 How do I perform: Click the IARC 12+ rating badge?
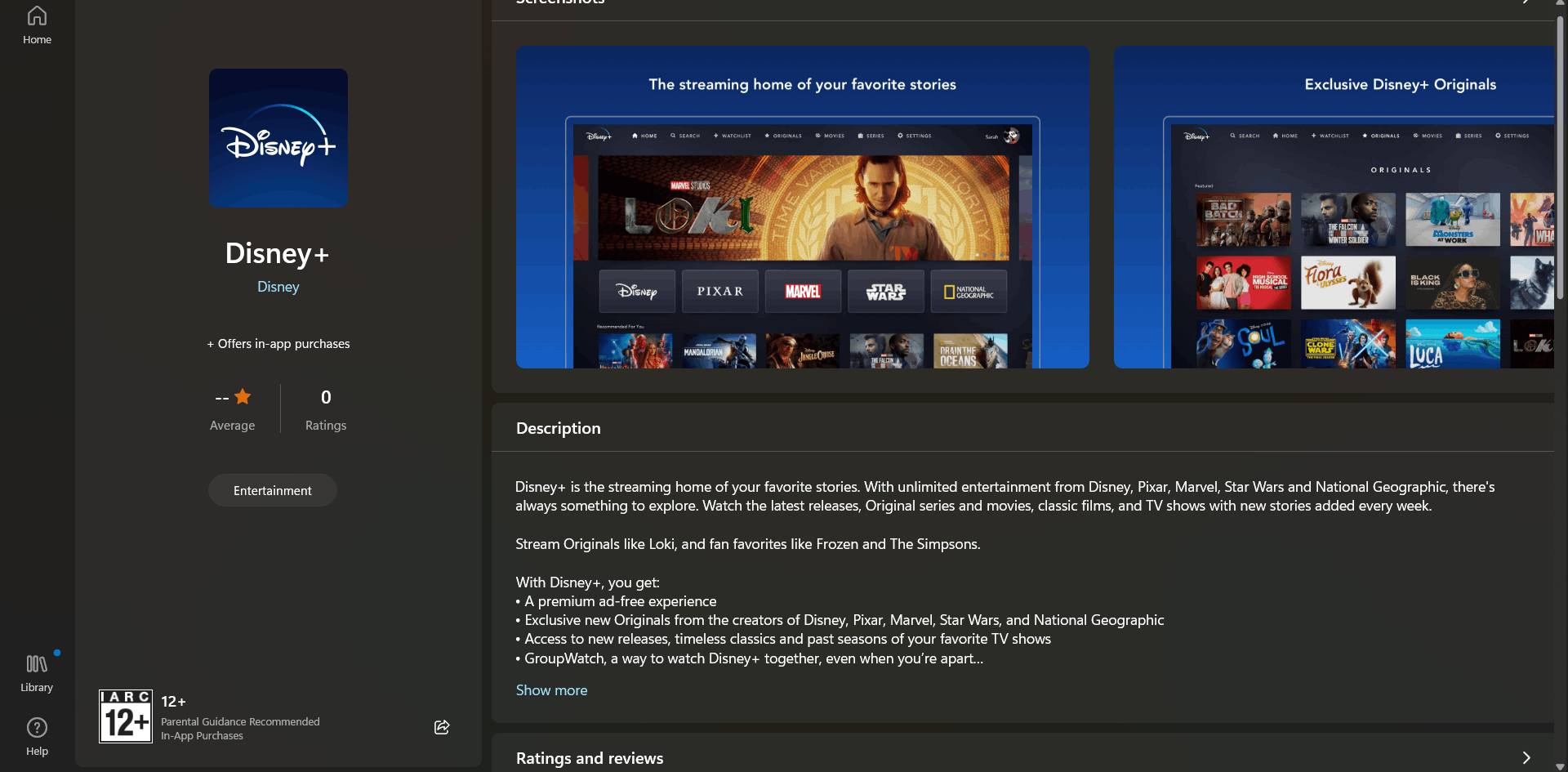point(126,716)
